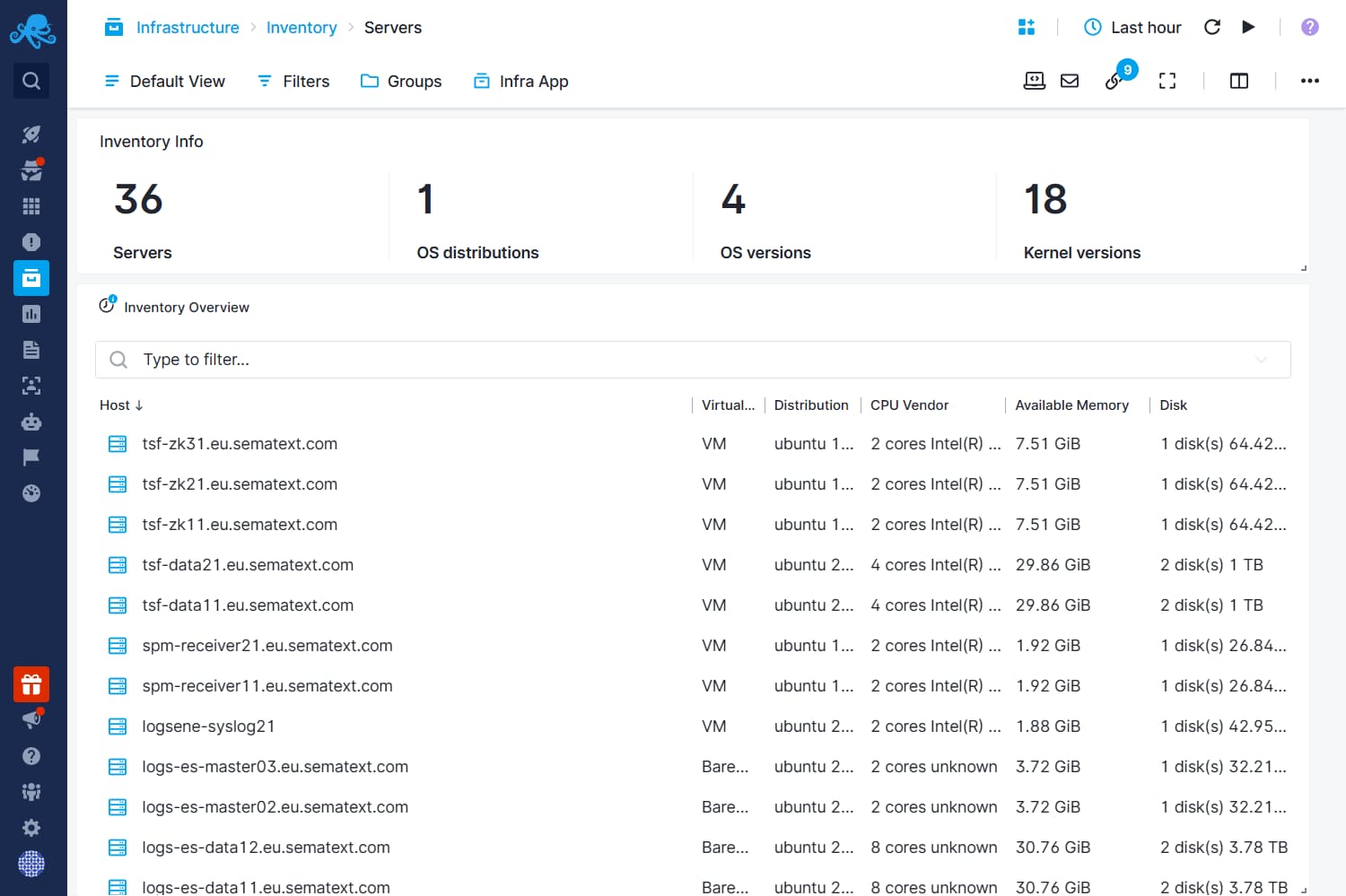Navigate to the Inventory breadcrumb link
Image resolution: width=1346 pixels, height=896 pixels.
tap(302, 27)
